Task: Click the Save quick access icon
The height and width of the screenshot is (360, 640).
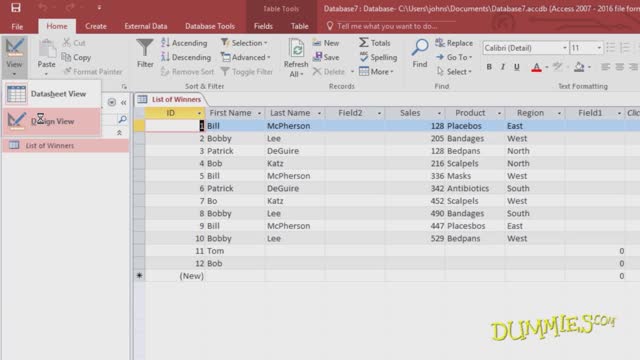Action: [16, 7]
